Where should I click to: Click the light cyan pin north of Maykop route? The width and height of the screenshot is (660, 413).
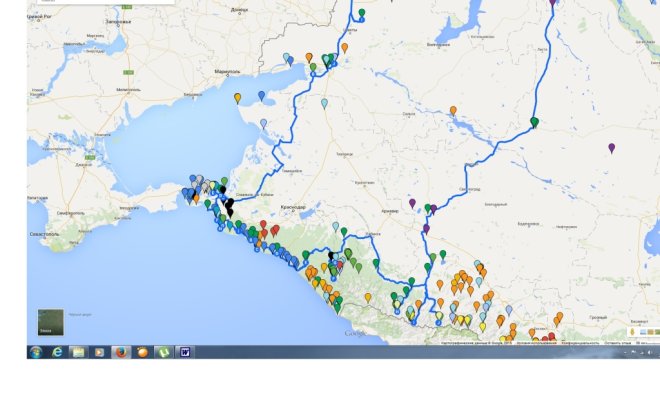(335, 227)
